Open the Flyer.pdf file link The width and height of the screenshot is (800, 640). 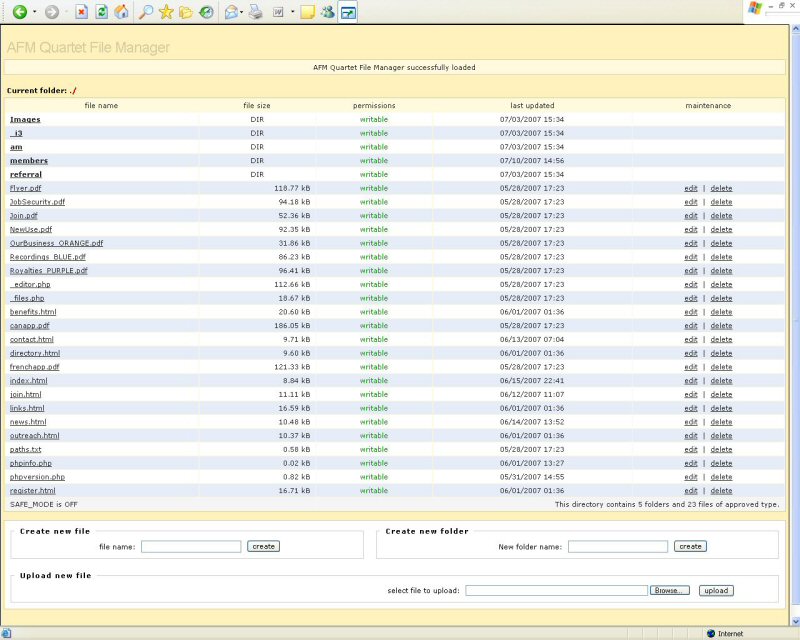[x=26, y=188]
